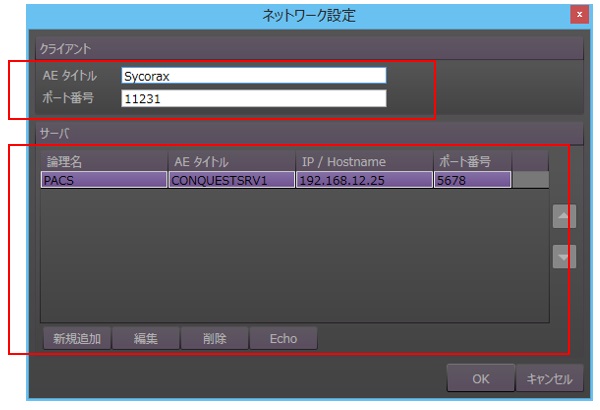Viewport: 600px width, 410px height.
Task: Click the server table's AE タイトル column header
Action: click(232, 161)
